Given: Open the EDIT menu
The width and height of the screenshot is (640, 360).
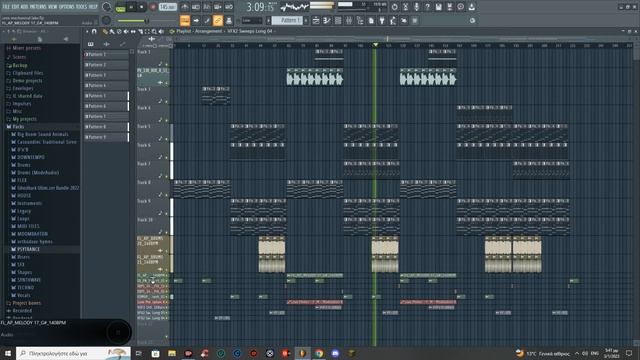Looking at the screenshot, I should point(15,7).
